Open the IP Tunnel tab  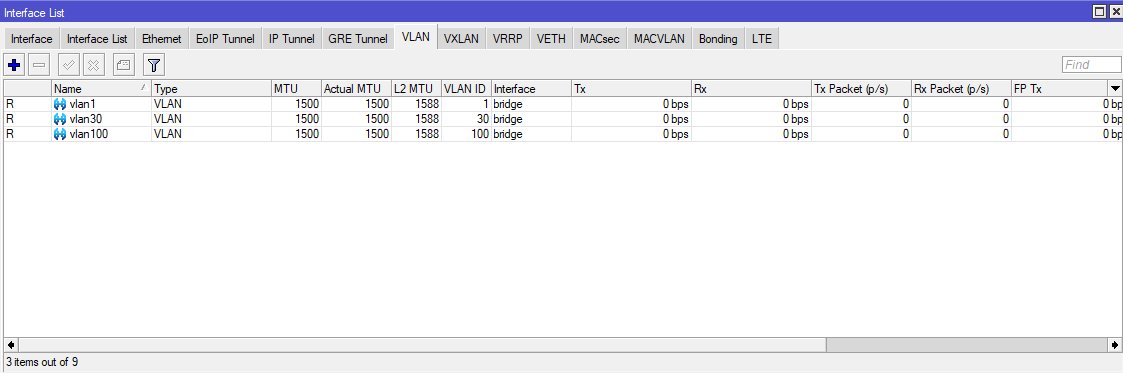click(x=291, y=39)
